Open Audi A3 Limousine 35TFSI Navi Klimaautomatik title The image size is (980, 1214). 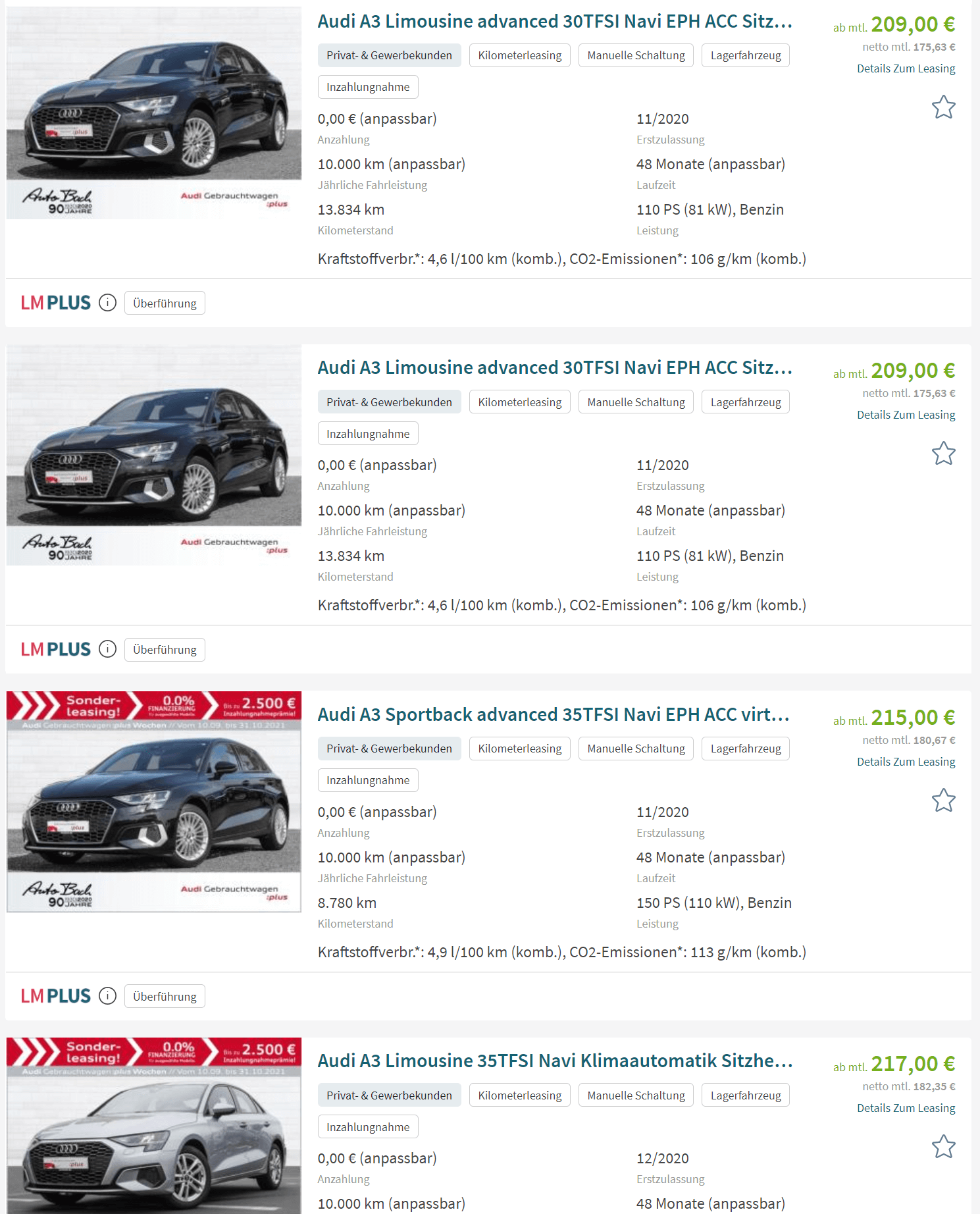[555, 1061]
